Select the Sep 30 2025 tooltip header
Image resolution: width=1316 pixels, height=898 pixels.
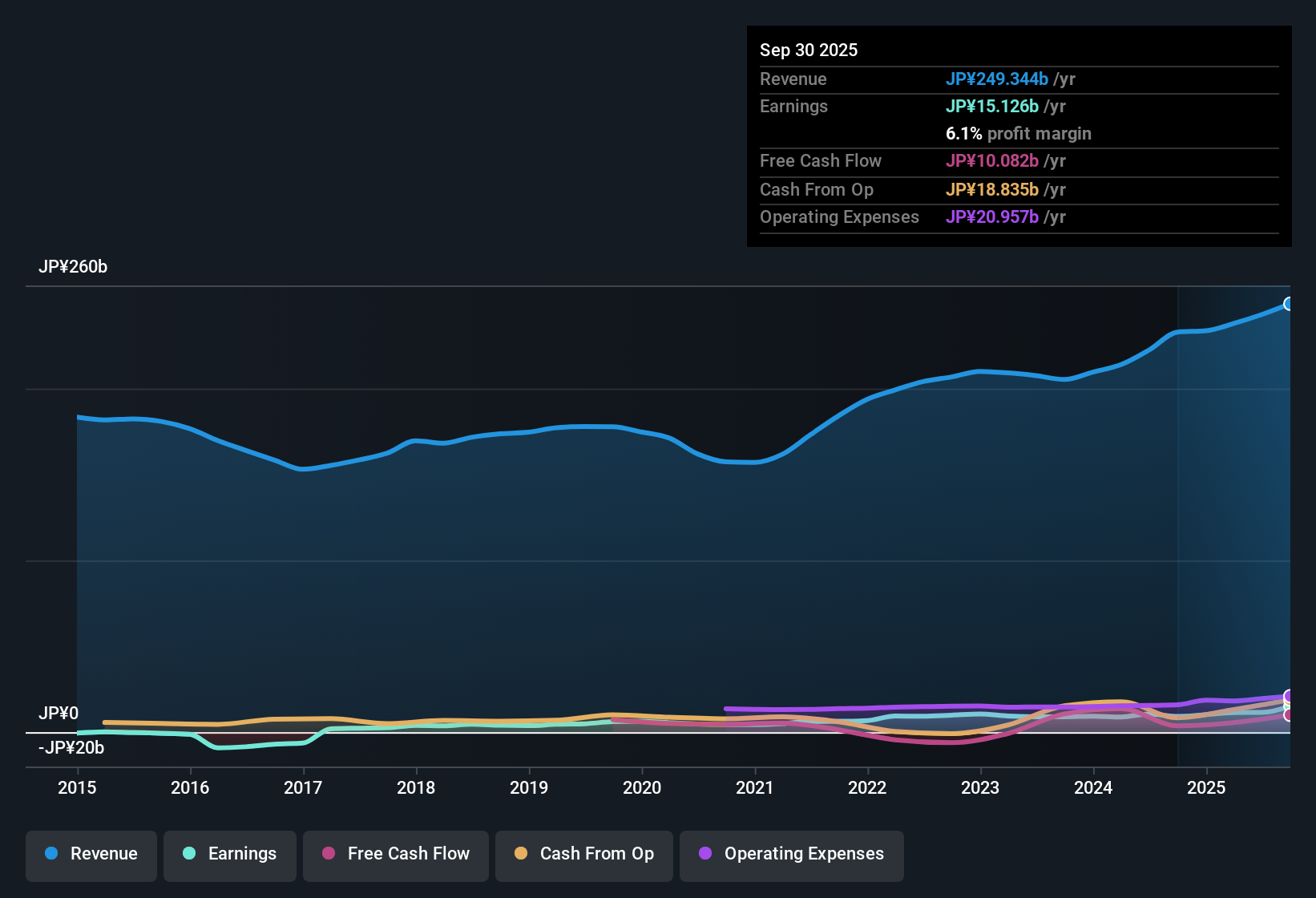coord(809,50)
